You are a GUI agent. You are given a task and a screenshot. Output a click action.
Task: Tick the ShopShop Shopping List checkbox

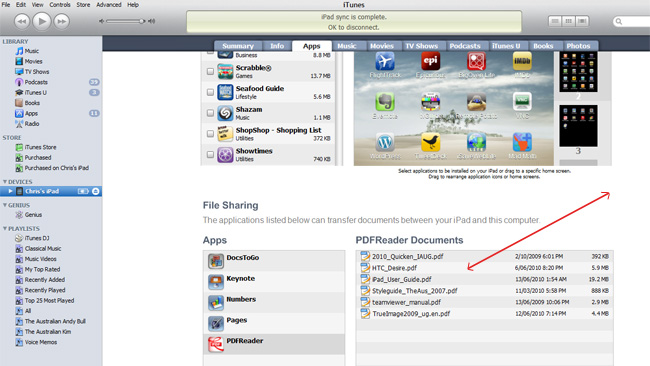click(x=210, y=133)
